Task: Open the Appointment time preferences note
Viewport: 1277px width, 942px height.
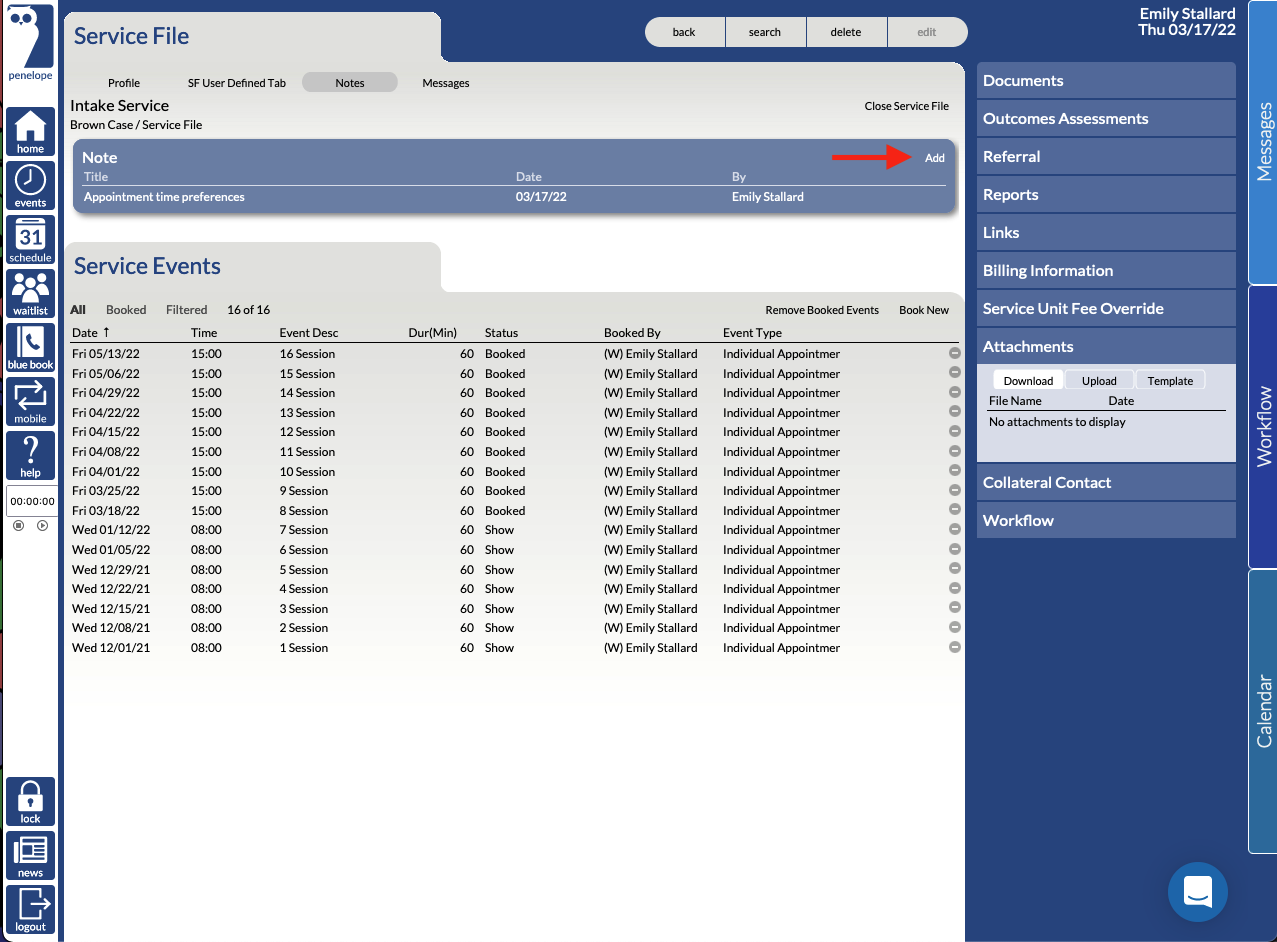Action: tap(515, 197)
